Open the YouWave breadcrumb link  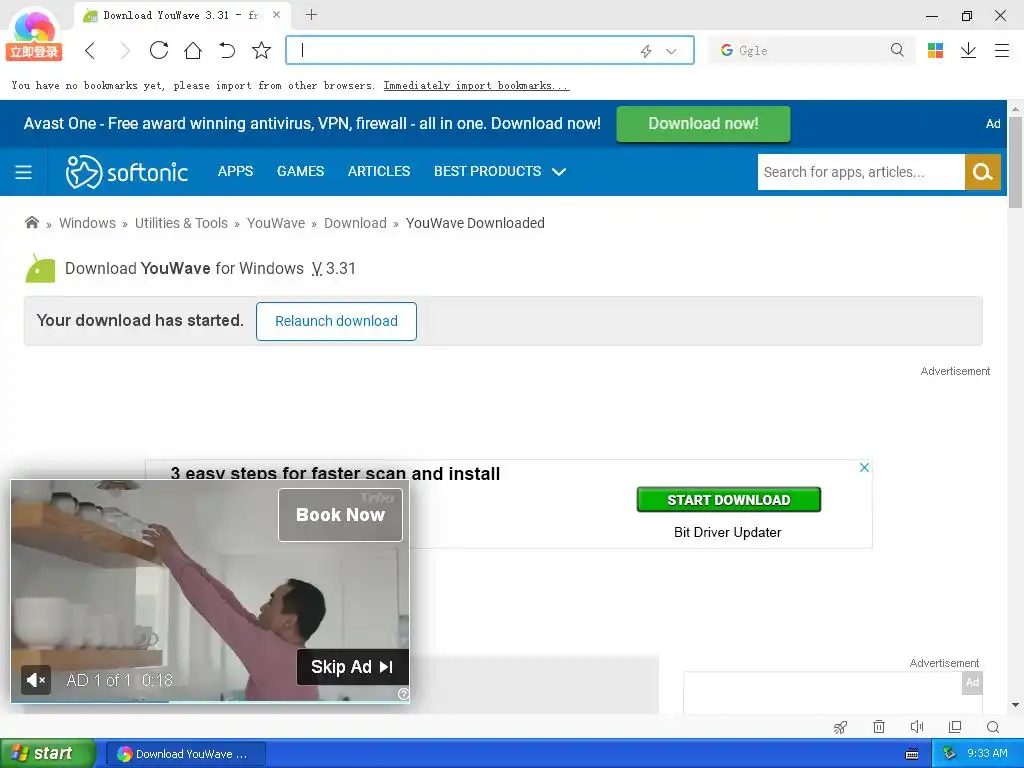(x=276, y=223)
